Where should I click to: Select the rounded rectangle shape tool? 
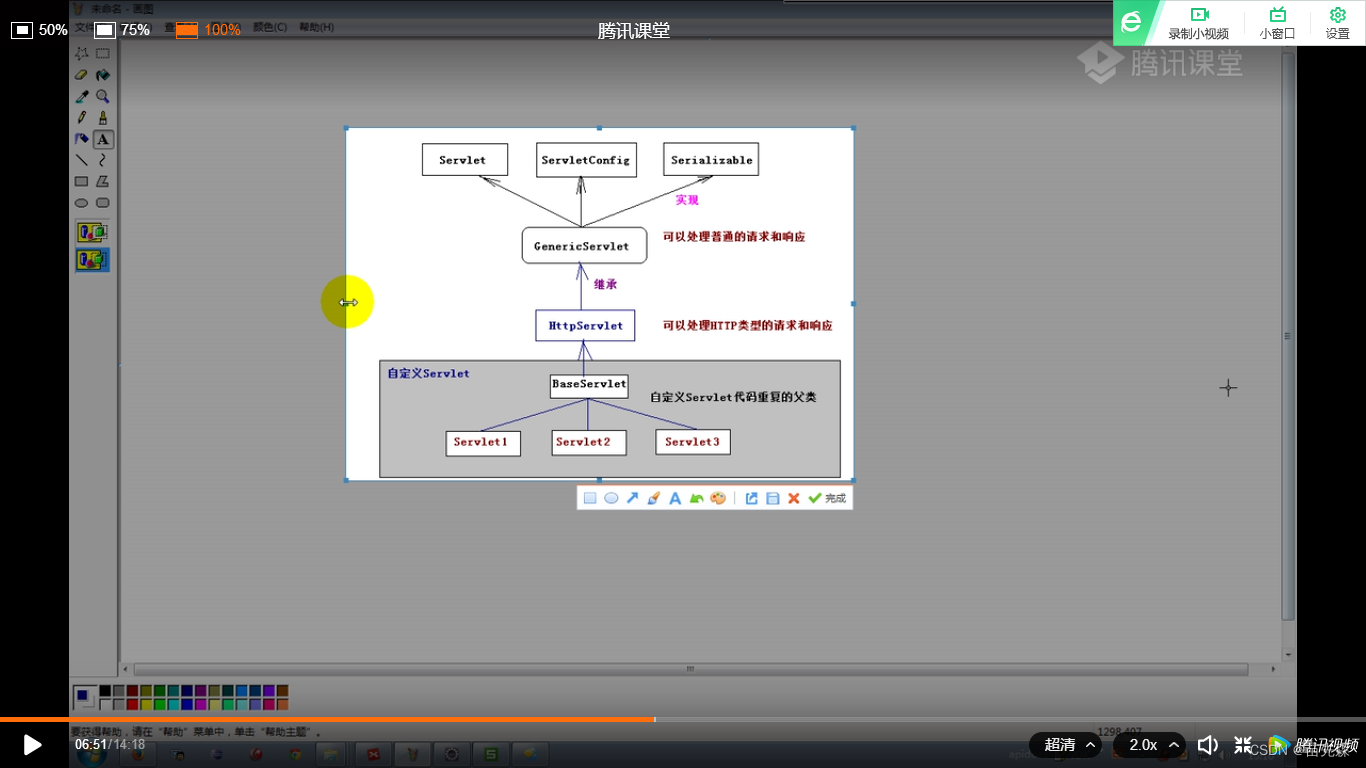click(x=102, y=203)
